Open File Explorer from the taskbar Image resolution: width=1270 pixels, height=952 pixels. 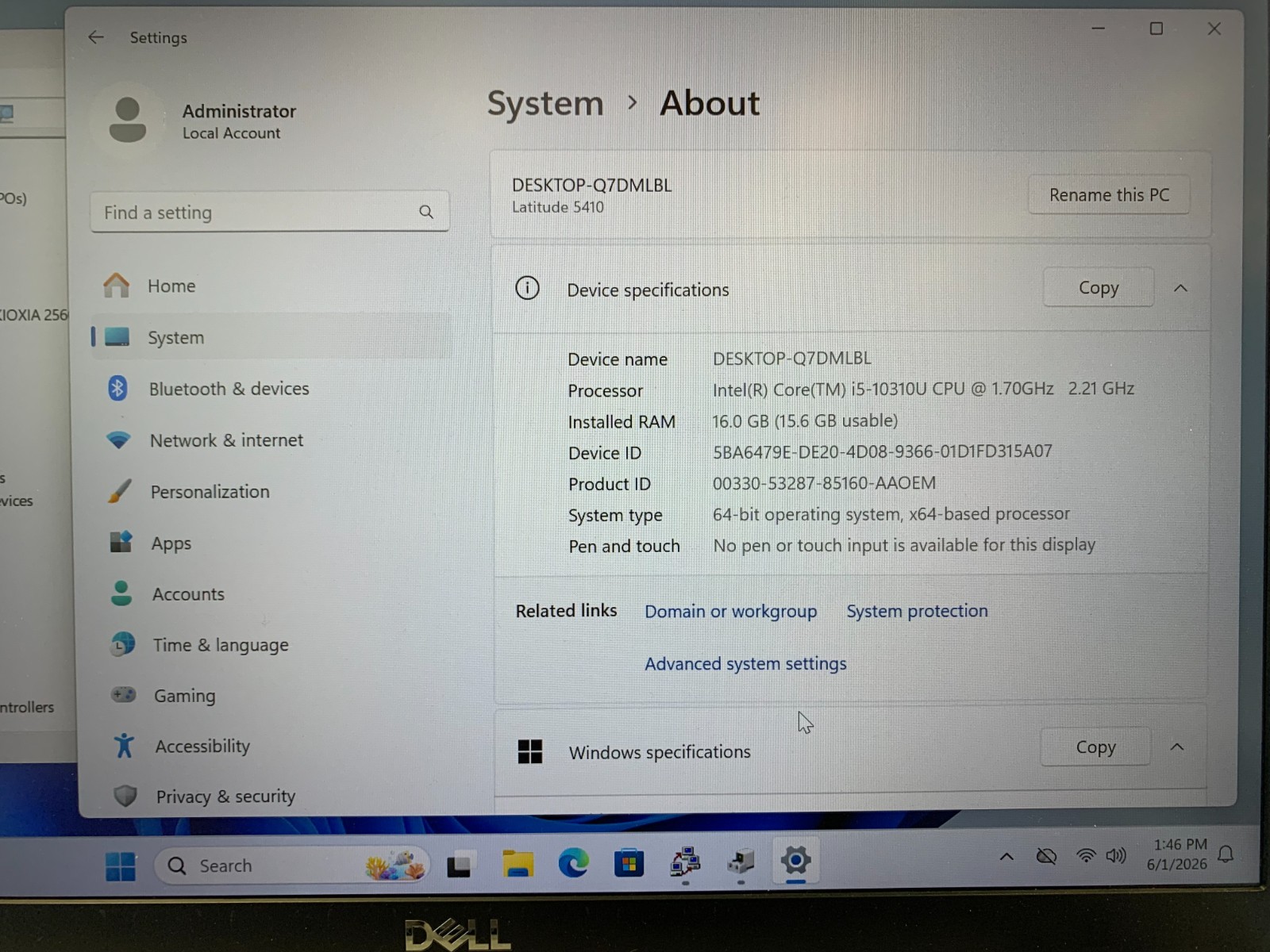point(518,863)
